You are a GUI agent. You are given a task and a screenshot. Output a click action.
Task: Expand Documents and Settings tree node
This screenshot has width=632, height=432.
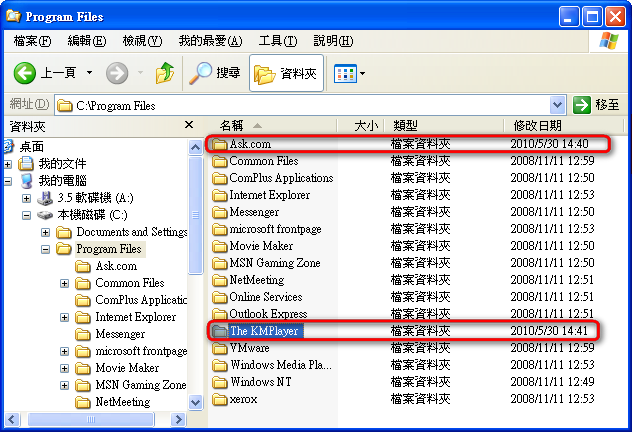point(46,233)
